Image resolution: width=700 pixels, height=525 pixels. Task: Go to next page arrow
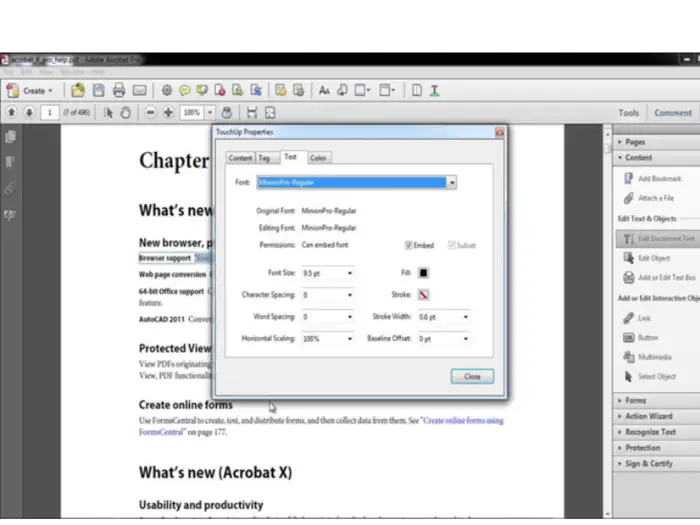[29, 113]
